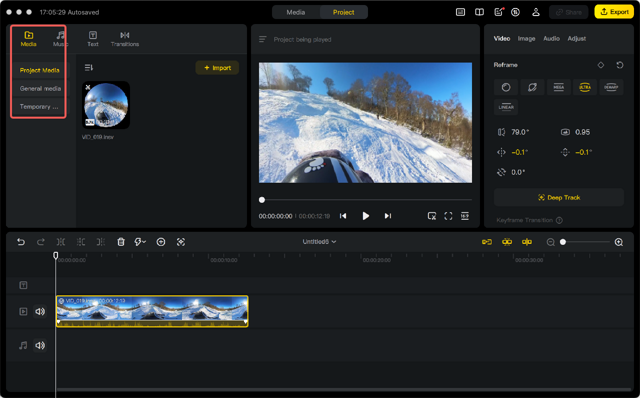The height and width of the screenshot is (398, 640).
Task: Click the Import button
Action: point(217,68)
